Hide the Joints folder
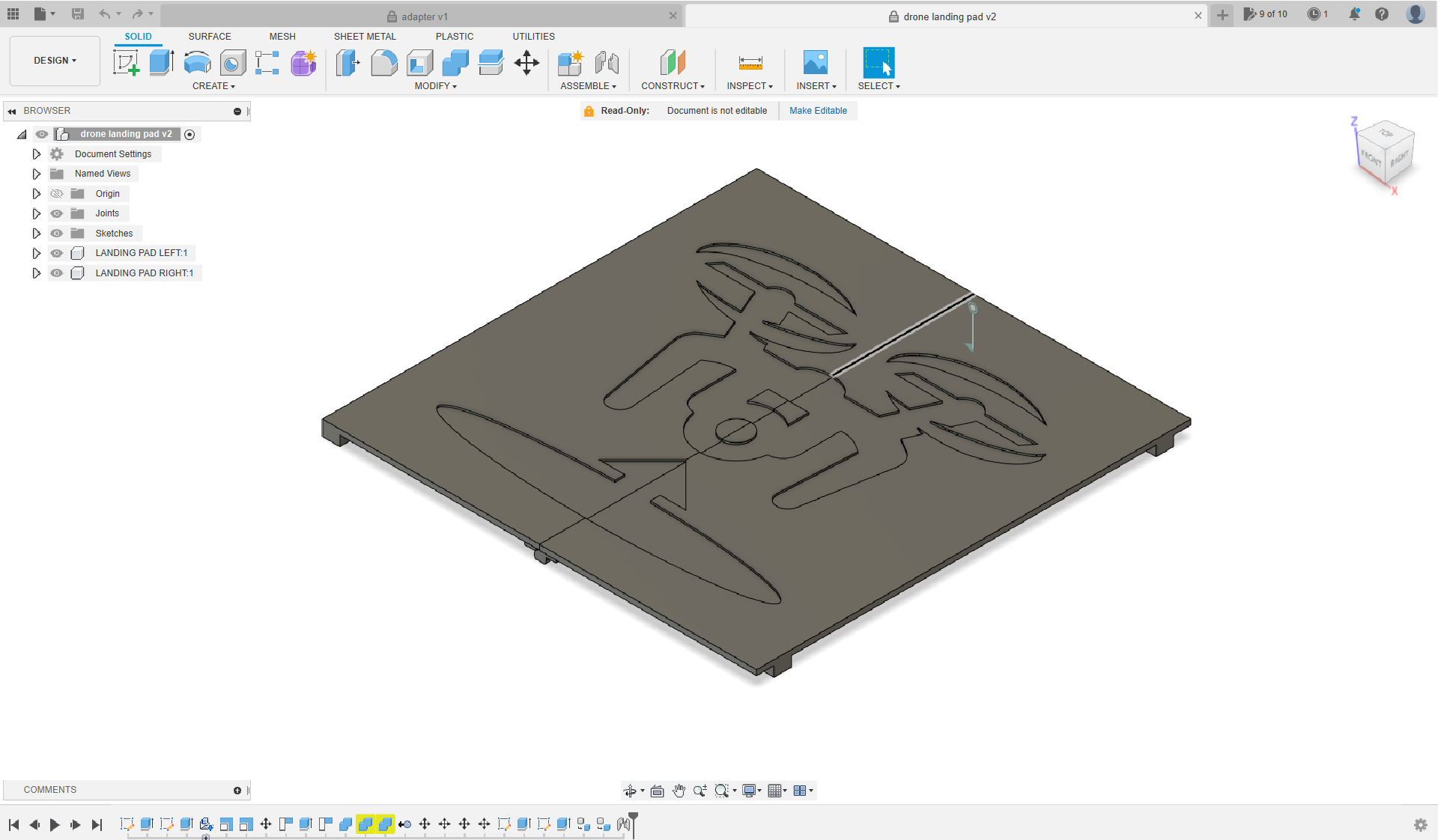 (x=56, y=213)
